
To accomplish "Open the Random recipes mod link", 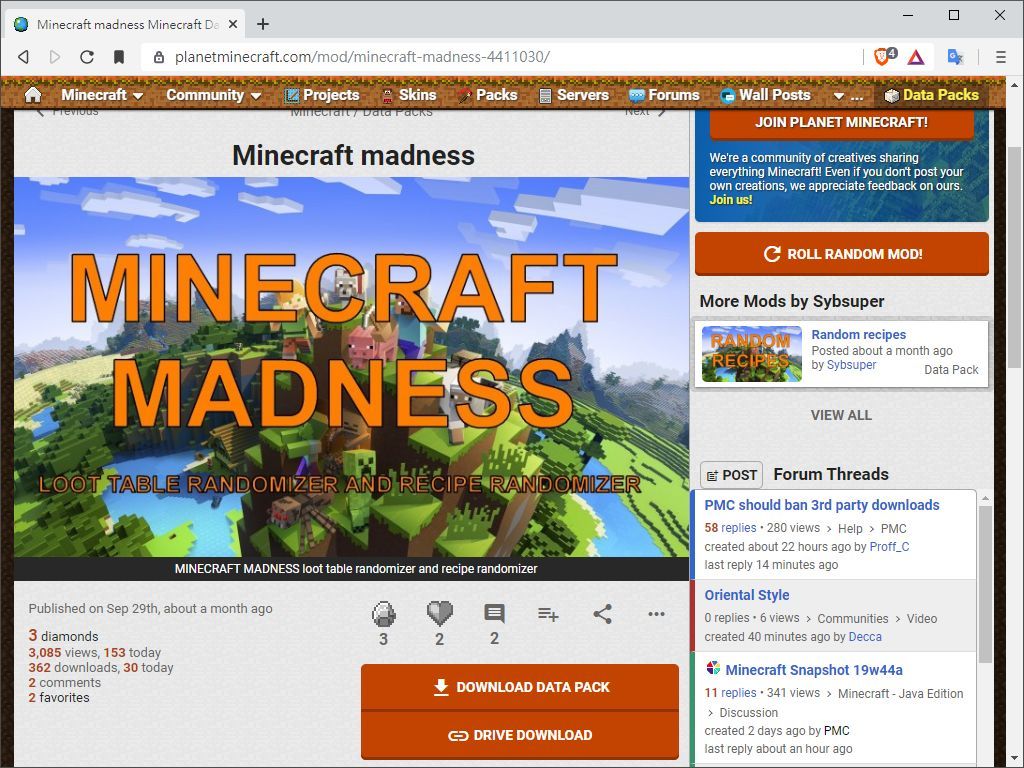I will point(859,334).
